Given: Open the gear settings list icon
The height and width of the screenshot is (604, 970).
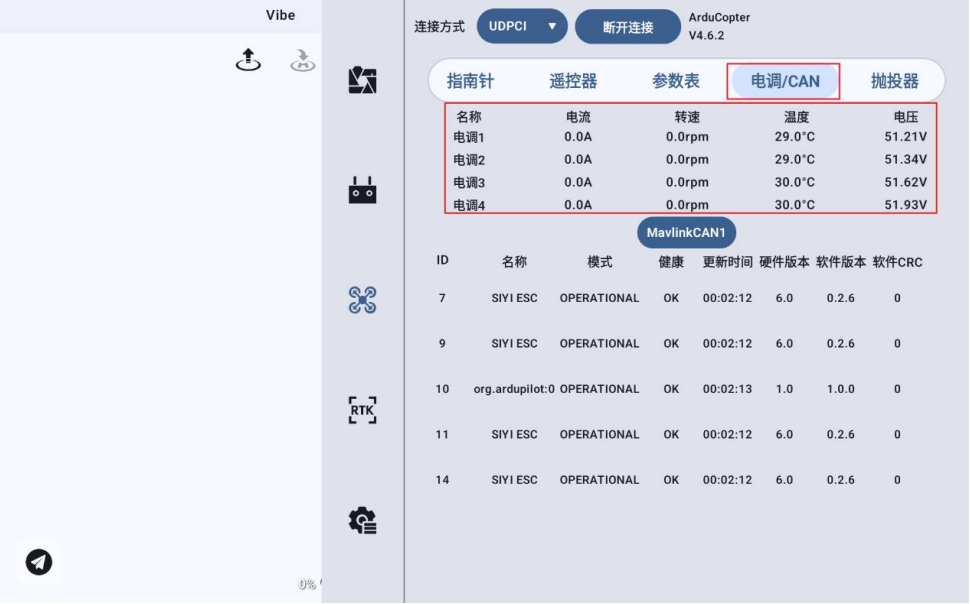Looking at the screenshot, I should tap(362, 520).
